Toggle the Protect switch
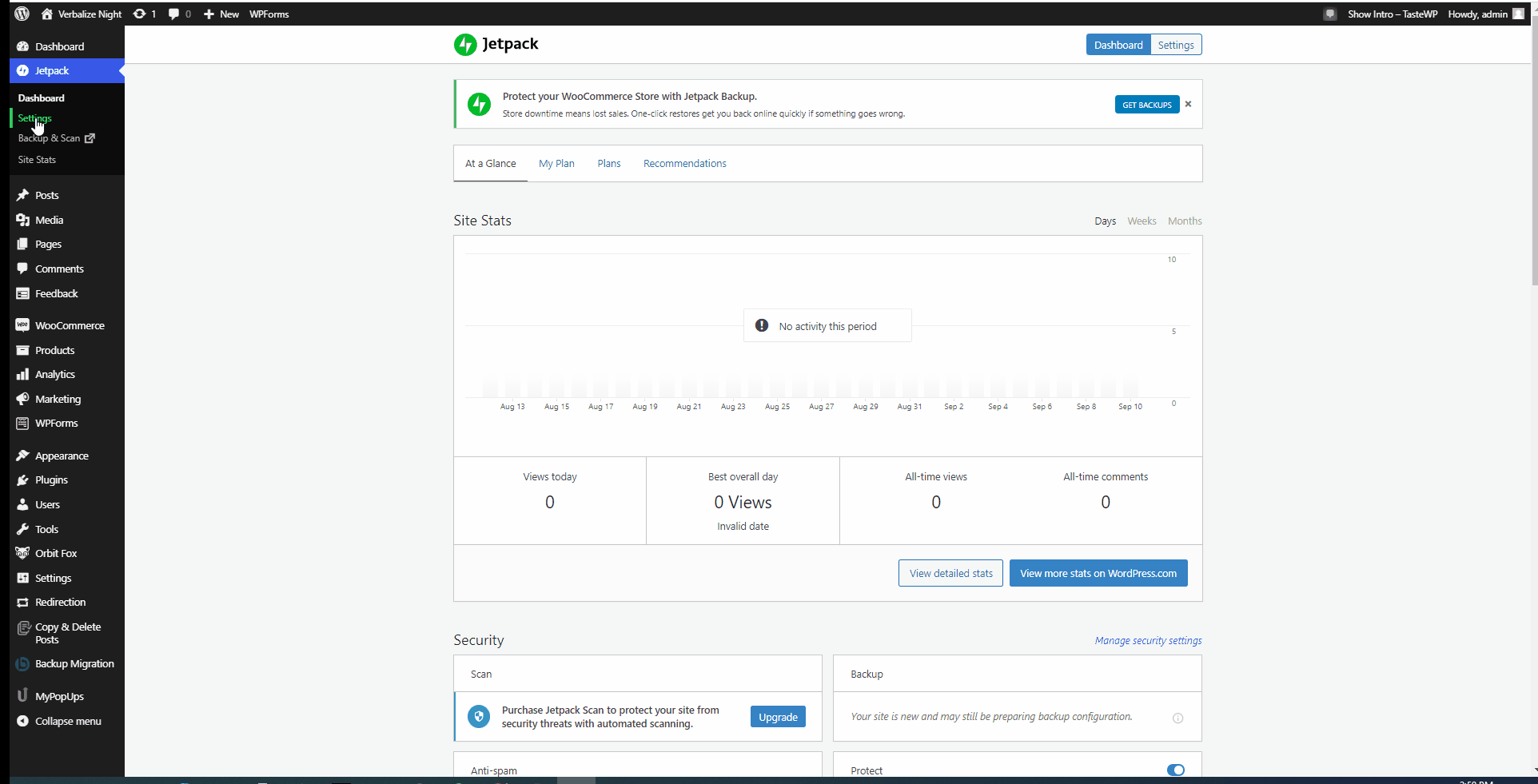 pos(1175,770)
